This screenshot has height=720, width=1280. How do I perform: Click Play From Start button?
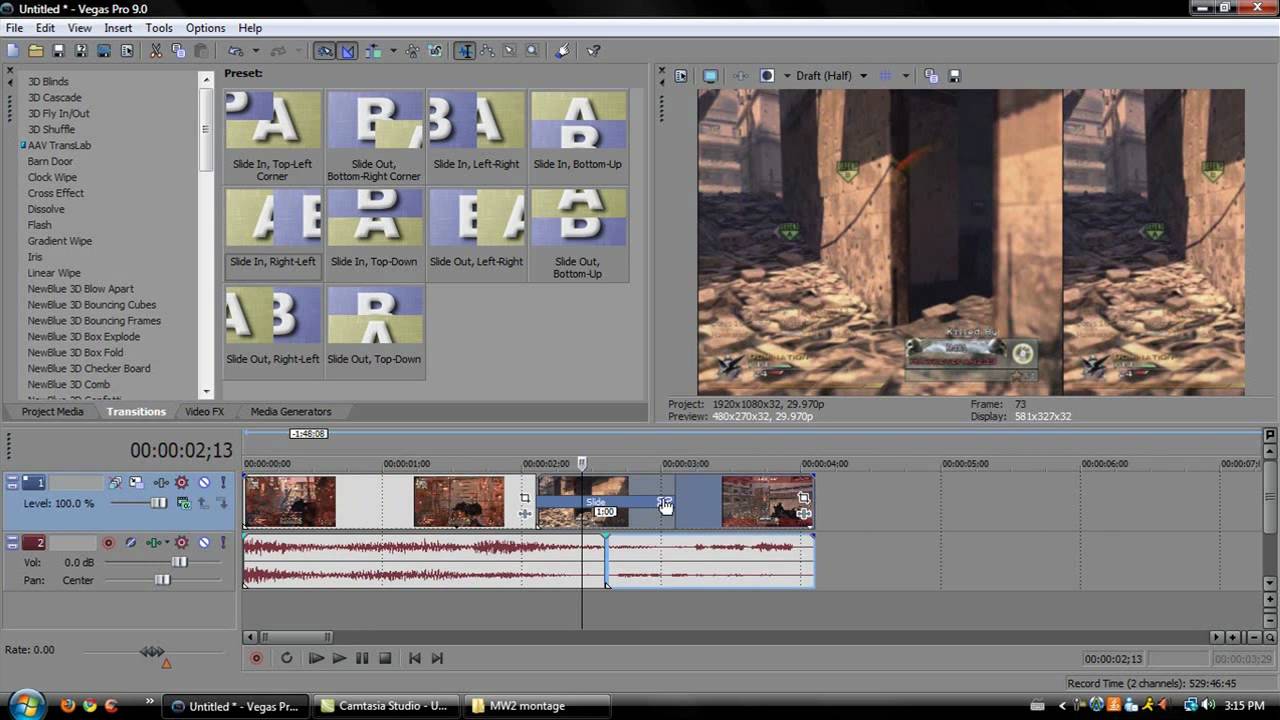(316, 658)
